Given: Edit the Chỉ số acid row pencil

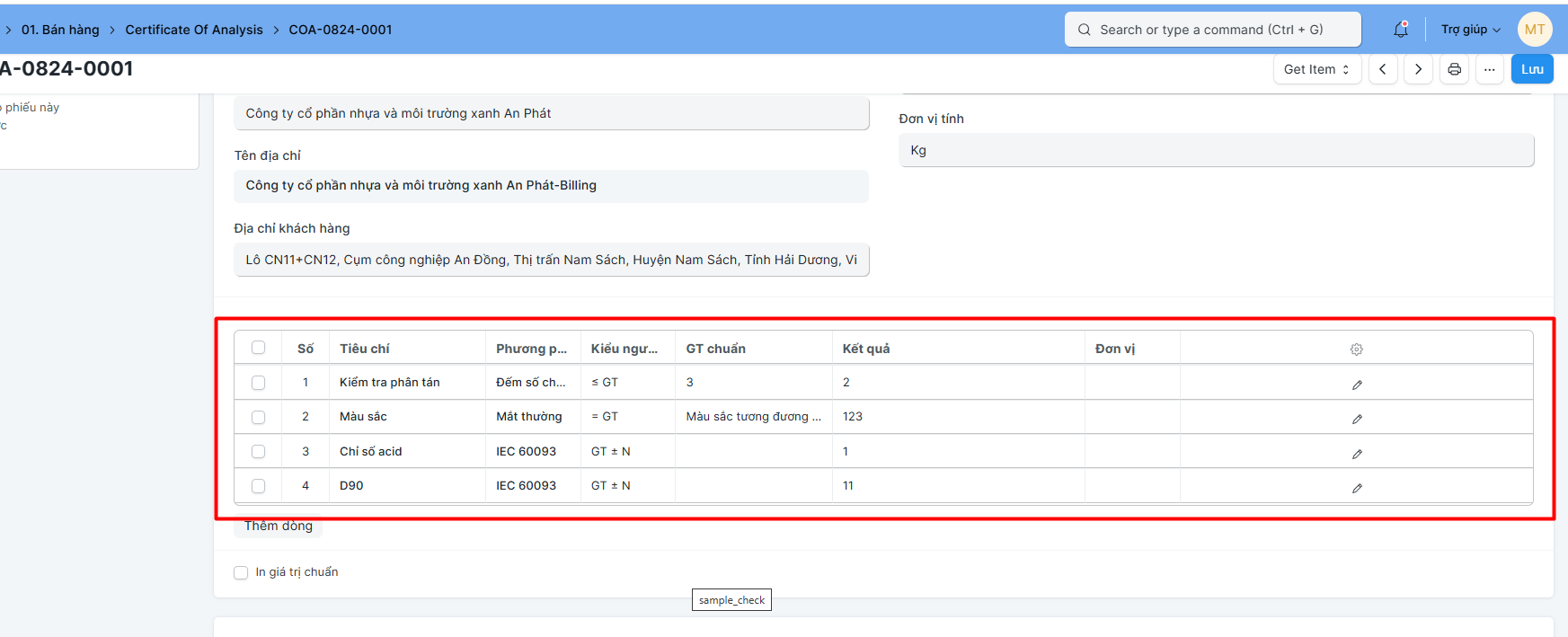Looking at the screenshot, I should pyautogui.click(x=1357, y=454).
